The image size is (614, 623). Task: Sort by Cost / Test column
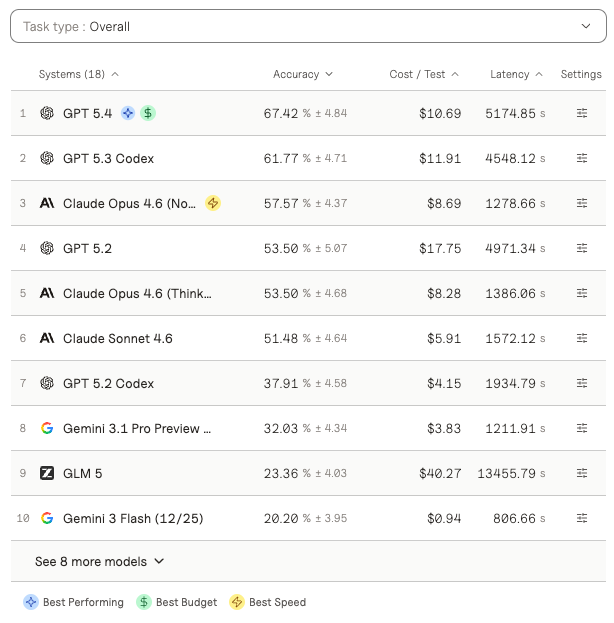(424, 74)
